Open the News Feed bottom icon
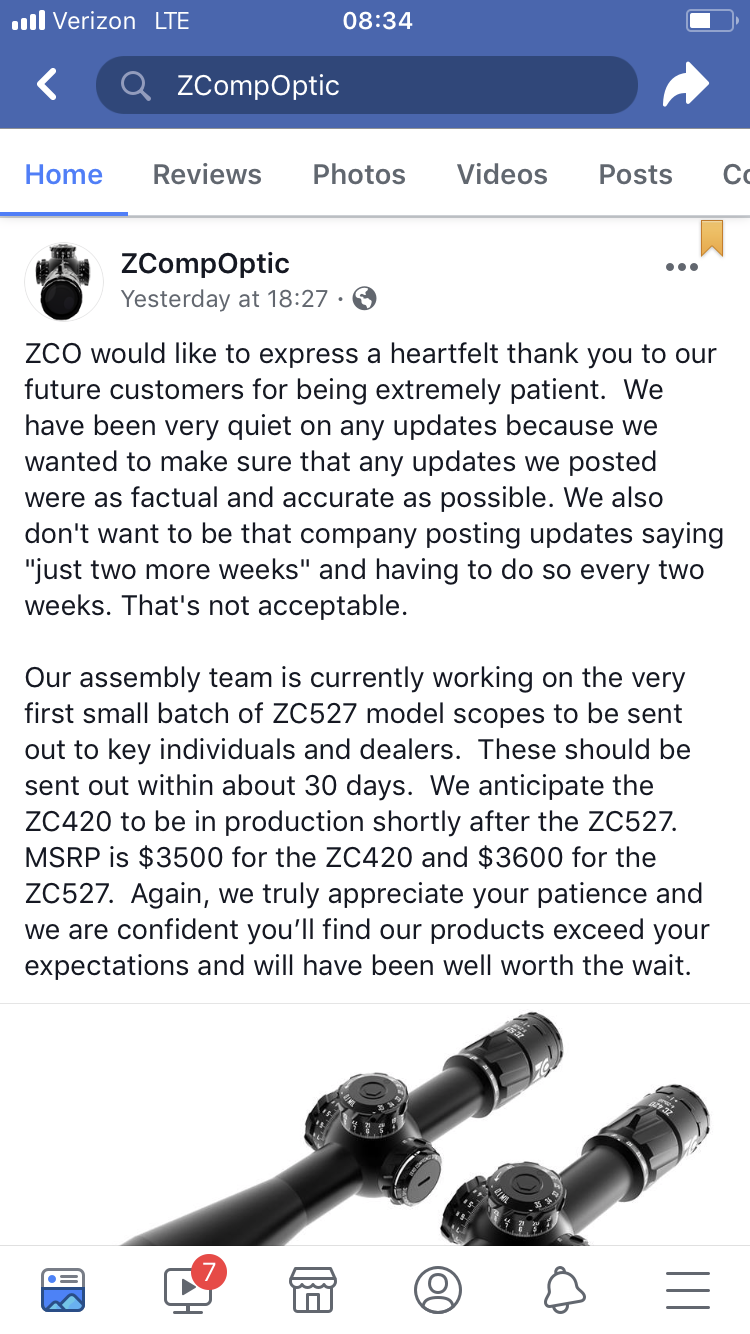 tap(63, 1289)
